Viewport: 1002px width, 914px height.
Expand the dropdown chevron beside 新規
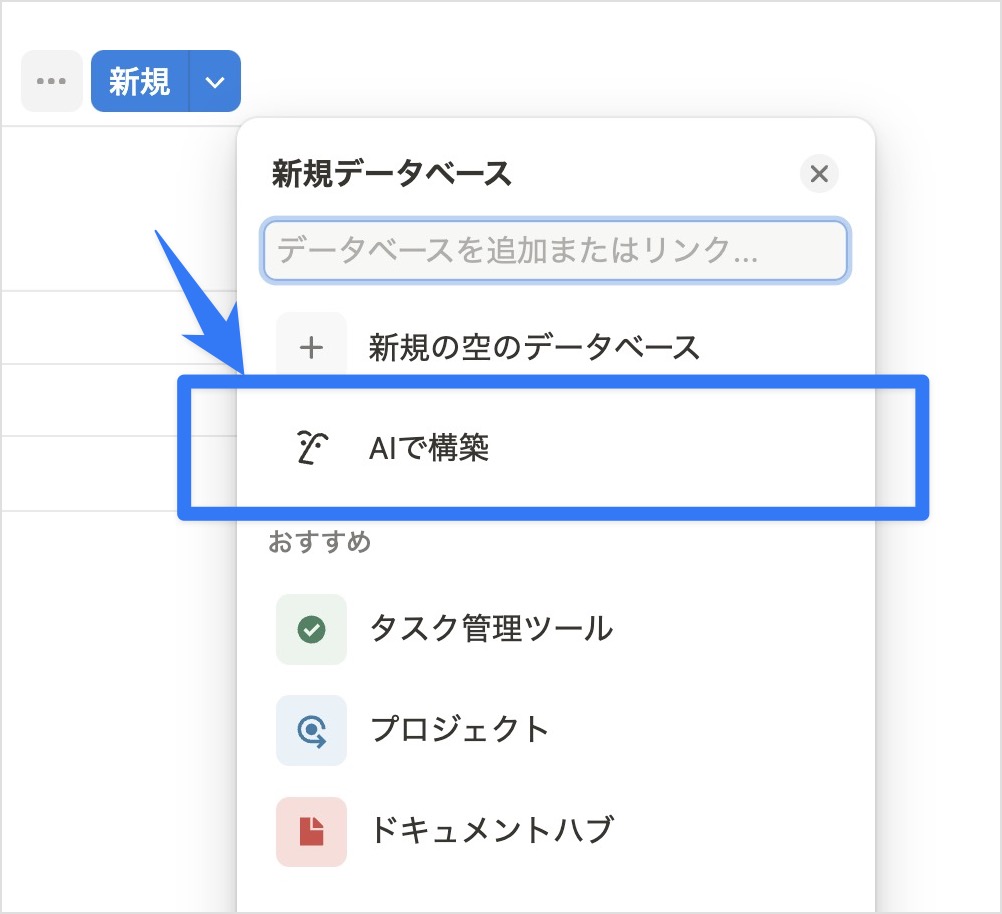pyautogui.click(x=215, y=81)
